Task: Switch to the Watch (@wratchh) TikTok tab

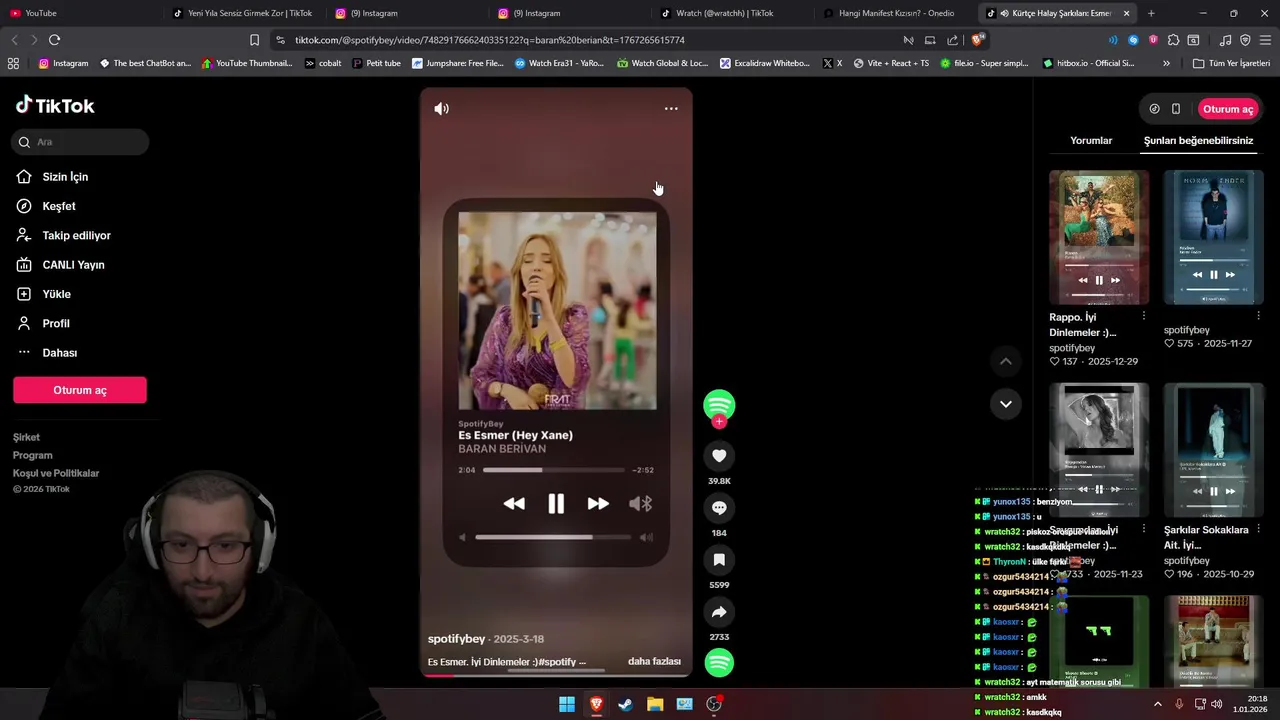Action: [733, 13]
